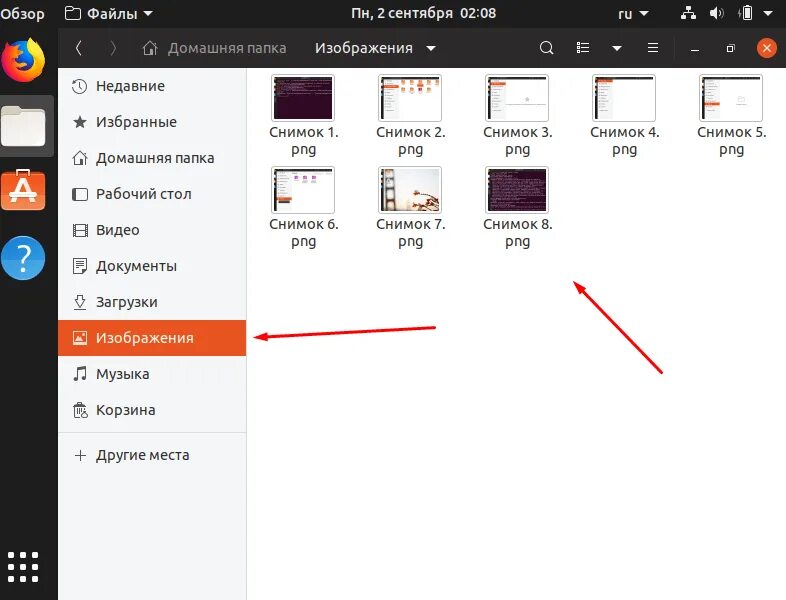
Task: Select Снимок 5.png thumbnail
Action: (731, 98)
